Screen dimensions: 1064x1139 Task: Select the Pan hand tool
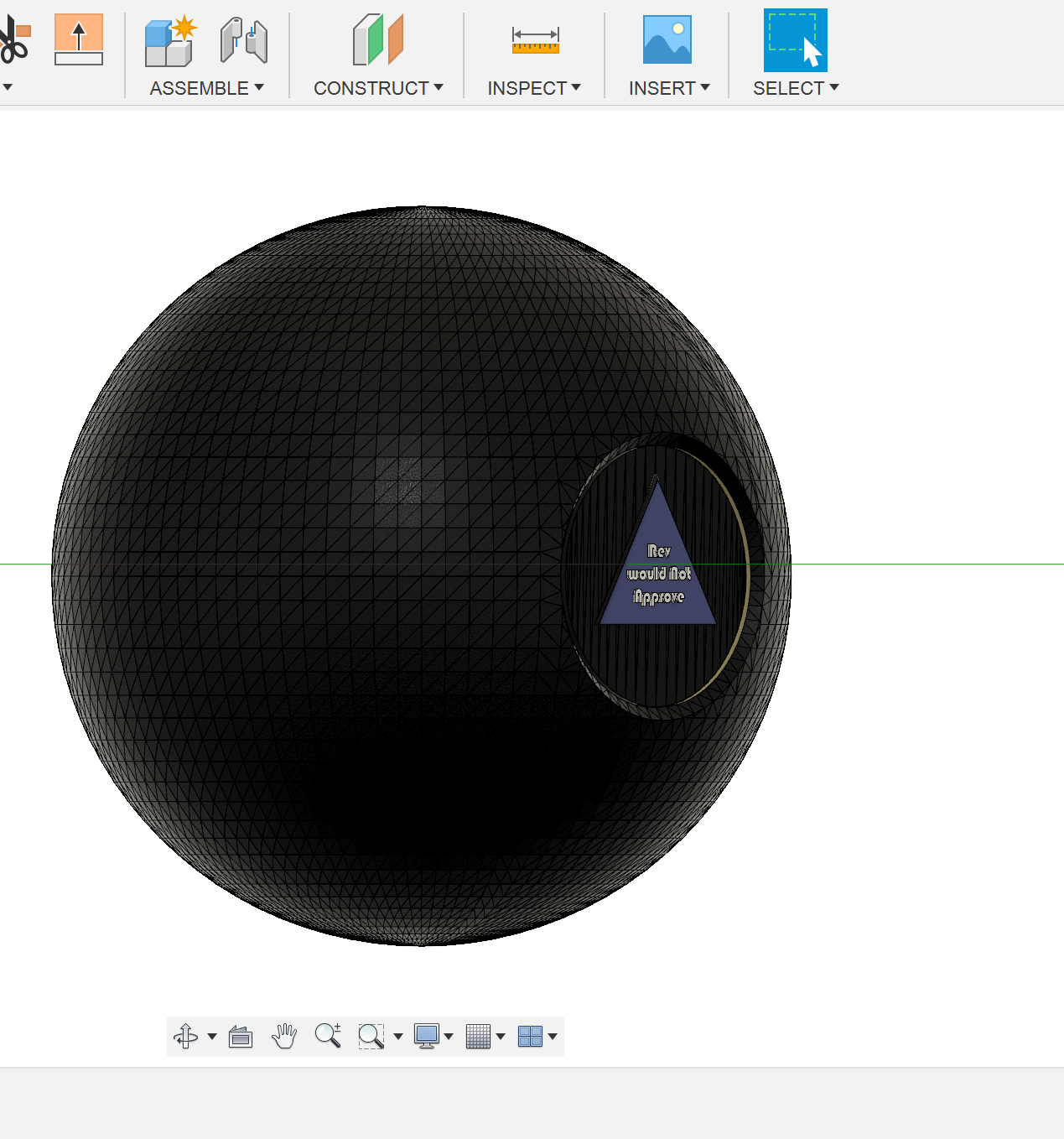click(x=284, y=1037)
